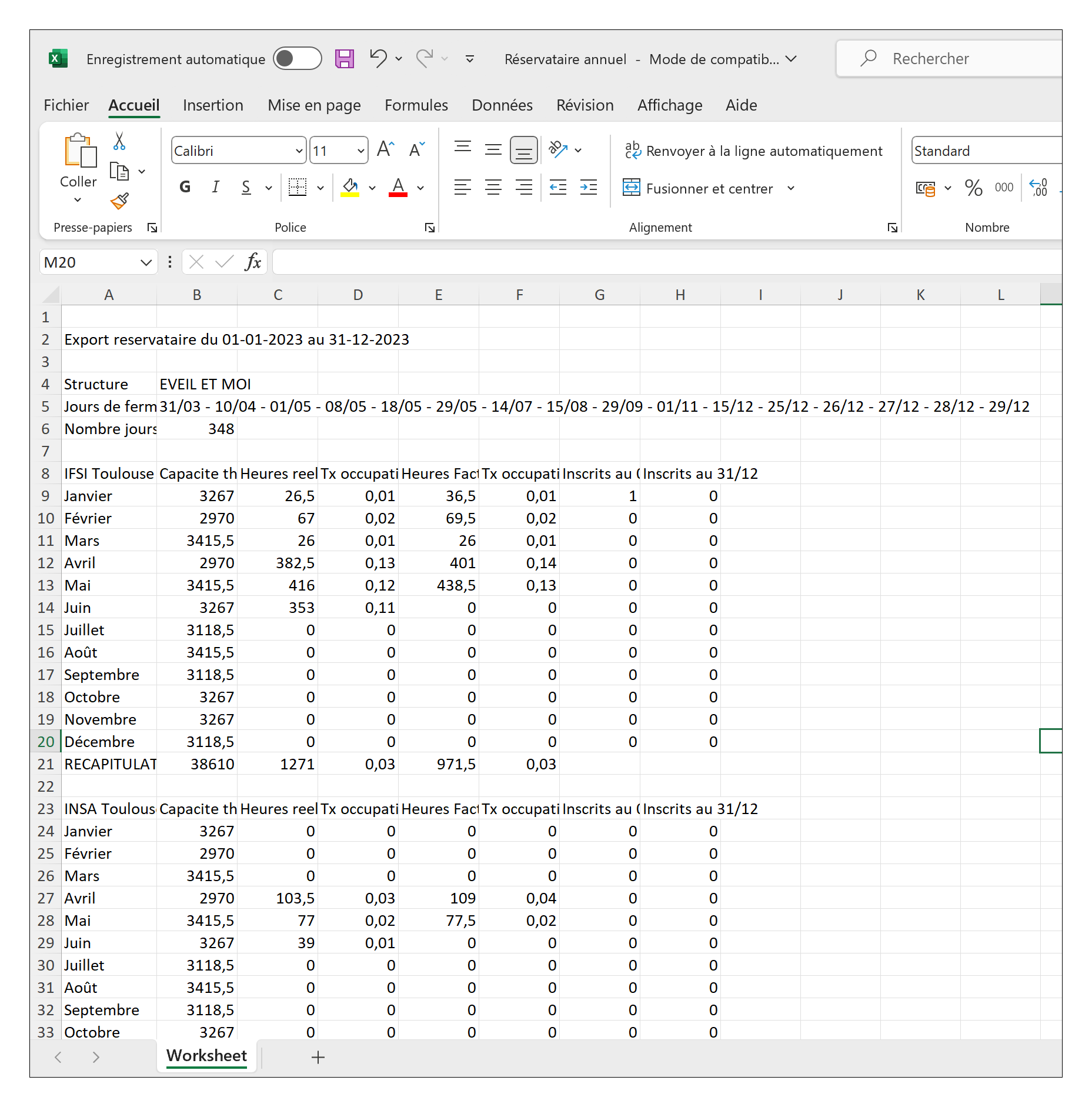This screenshot has height=1107, width=1092.
Task: Select the Worksheet sheet tab
Action: [x=207, y=1056]
